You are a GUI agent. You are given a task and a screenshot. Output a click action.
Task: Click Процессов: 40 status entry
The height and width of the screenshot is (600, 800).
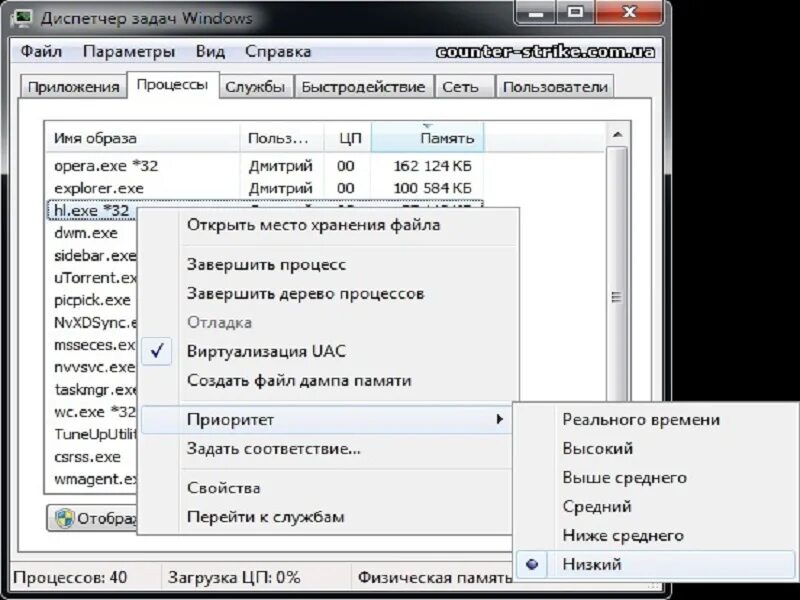coord(70,578)
